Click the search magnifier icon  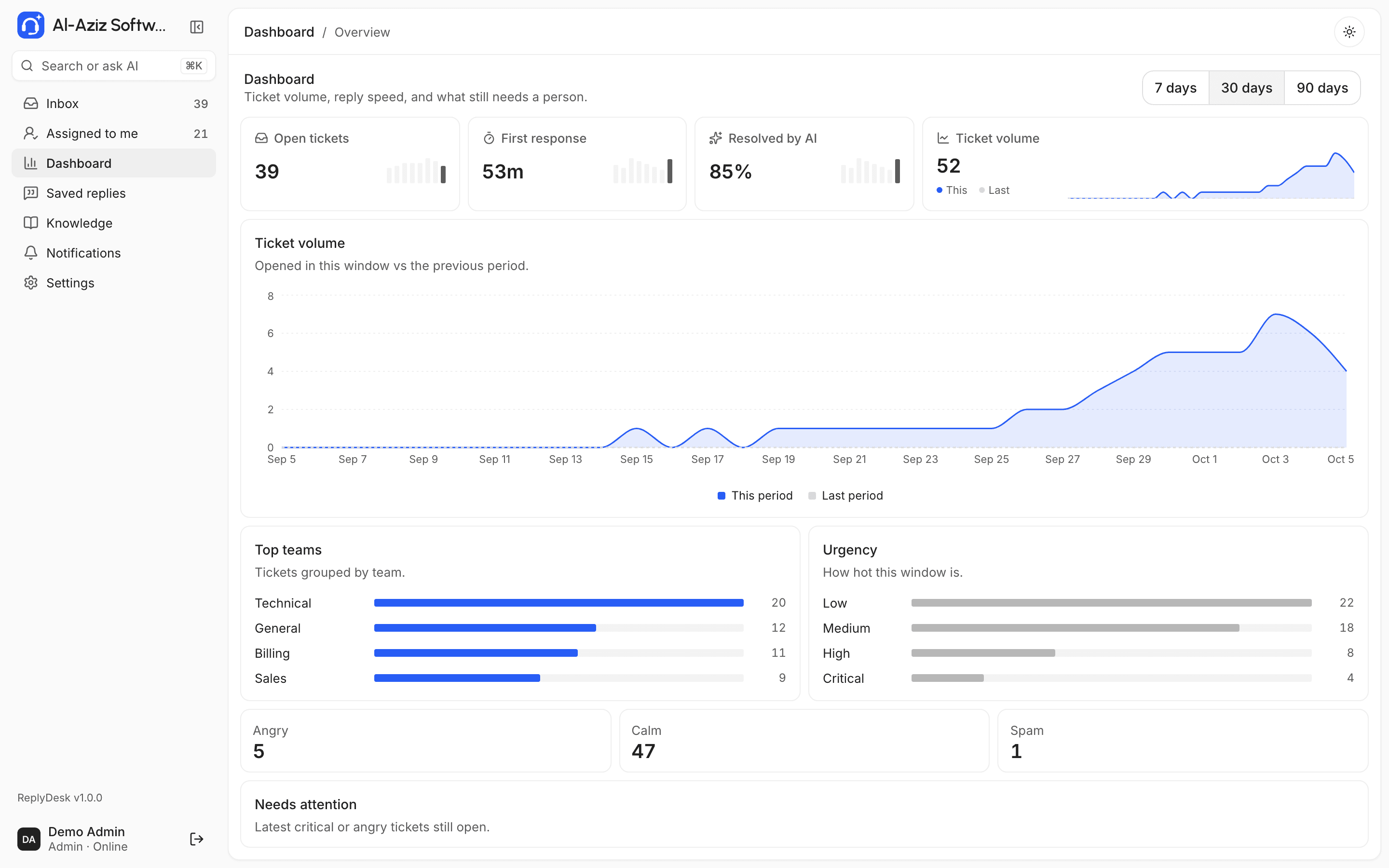click(27, 66)
